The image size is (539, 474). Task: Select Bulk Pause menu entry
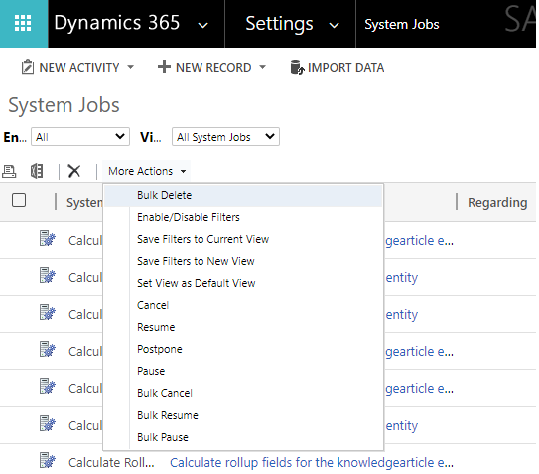(243, 437)
